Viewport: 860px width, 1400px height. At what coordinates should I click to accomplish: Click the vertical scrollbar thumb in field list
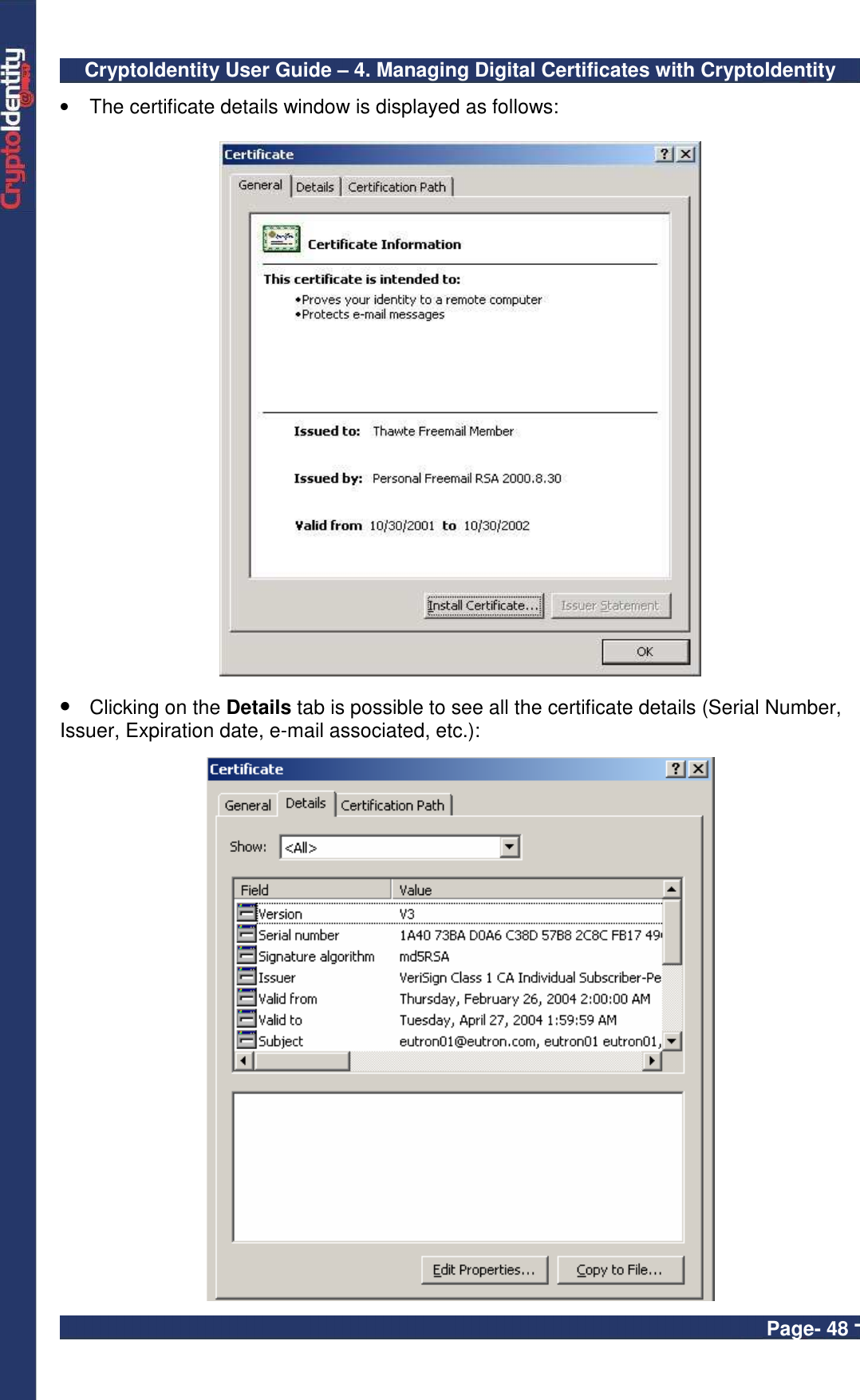pyautogui.click(x=672, y=932)
